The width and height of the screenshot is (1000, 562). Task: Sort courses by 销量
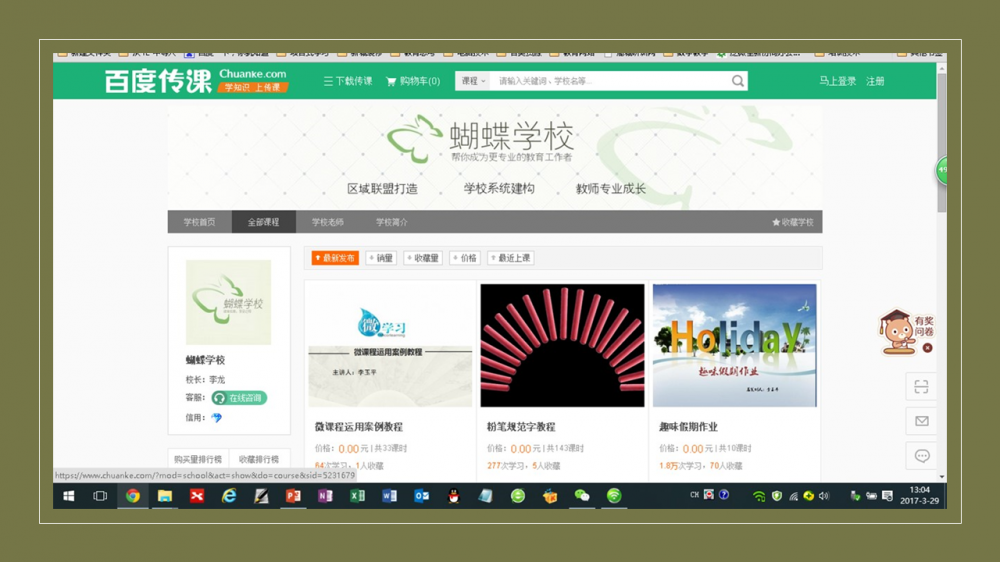[x=381, y=258]
